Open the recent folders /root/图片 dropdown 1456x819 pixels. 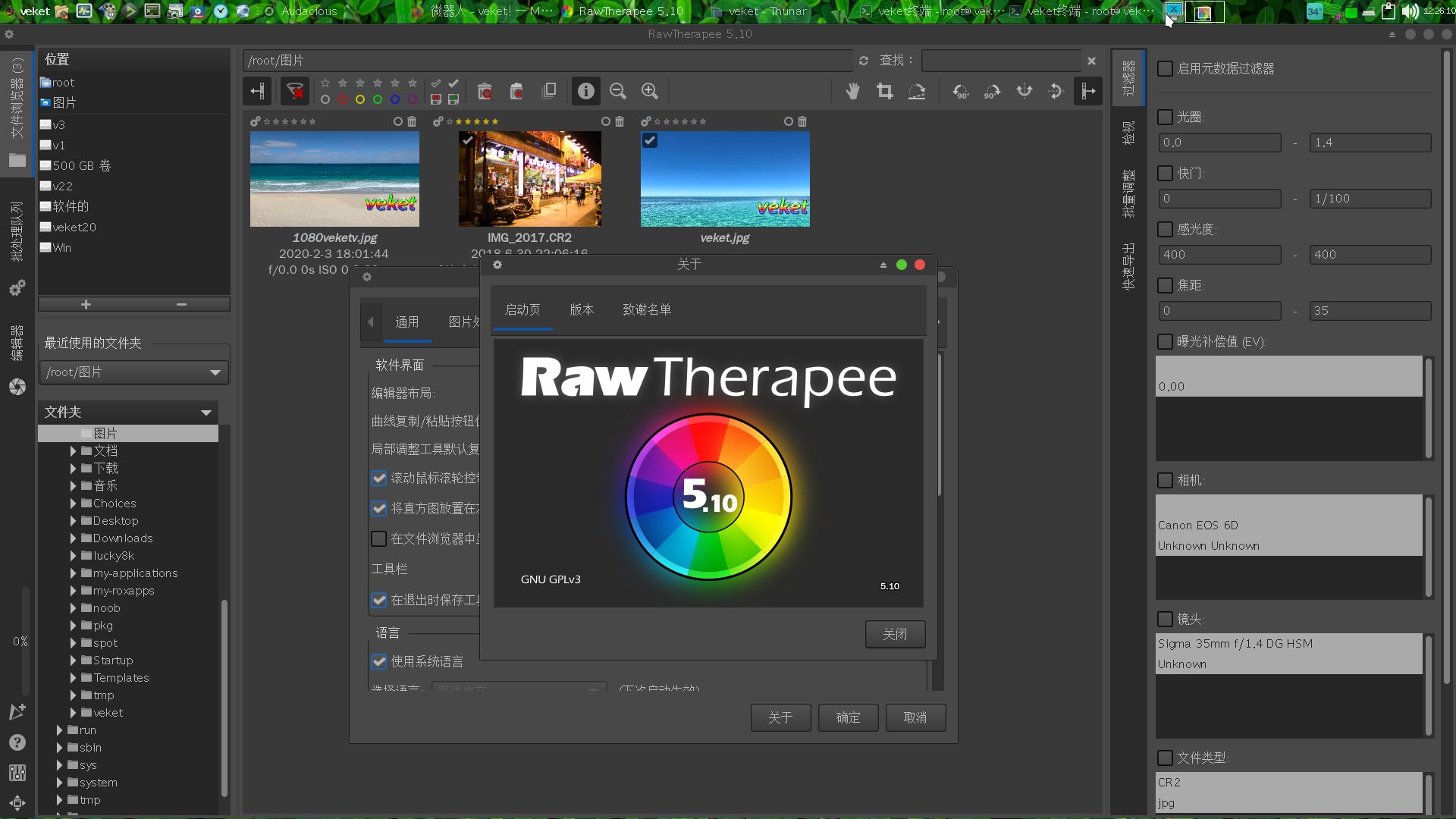point(133,372)
